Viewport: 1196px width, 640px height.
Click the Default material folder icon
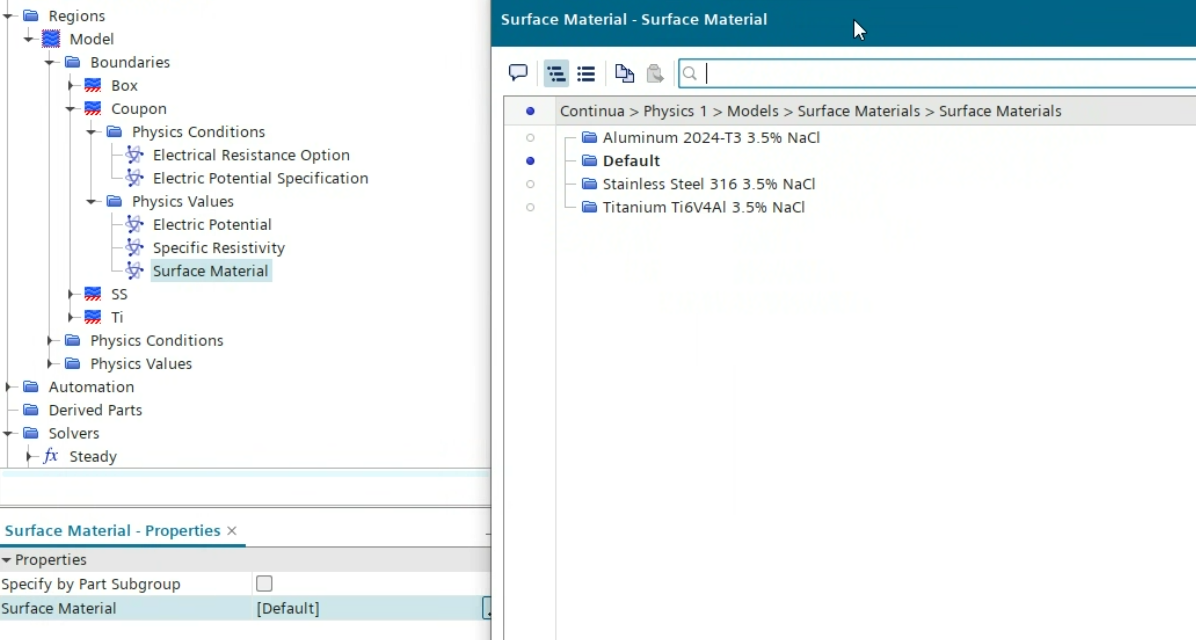pyautogui.click(x=589, y=160)
